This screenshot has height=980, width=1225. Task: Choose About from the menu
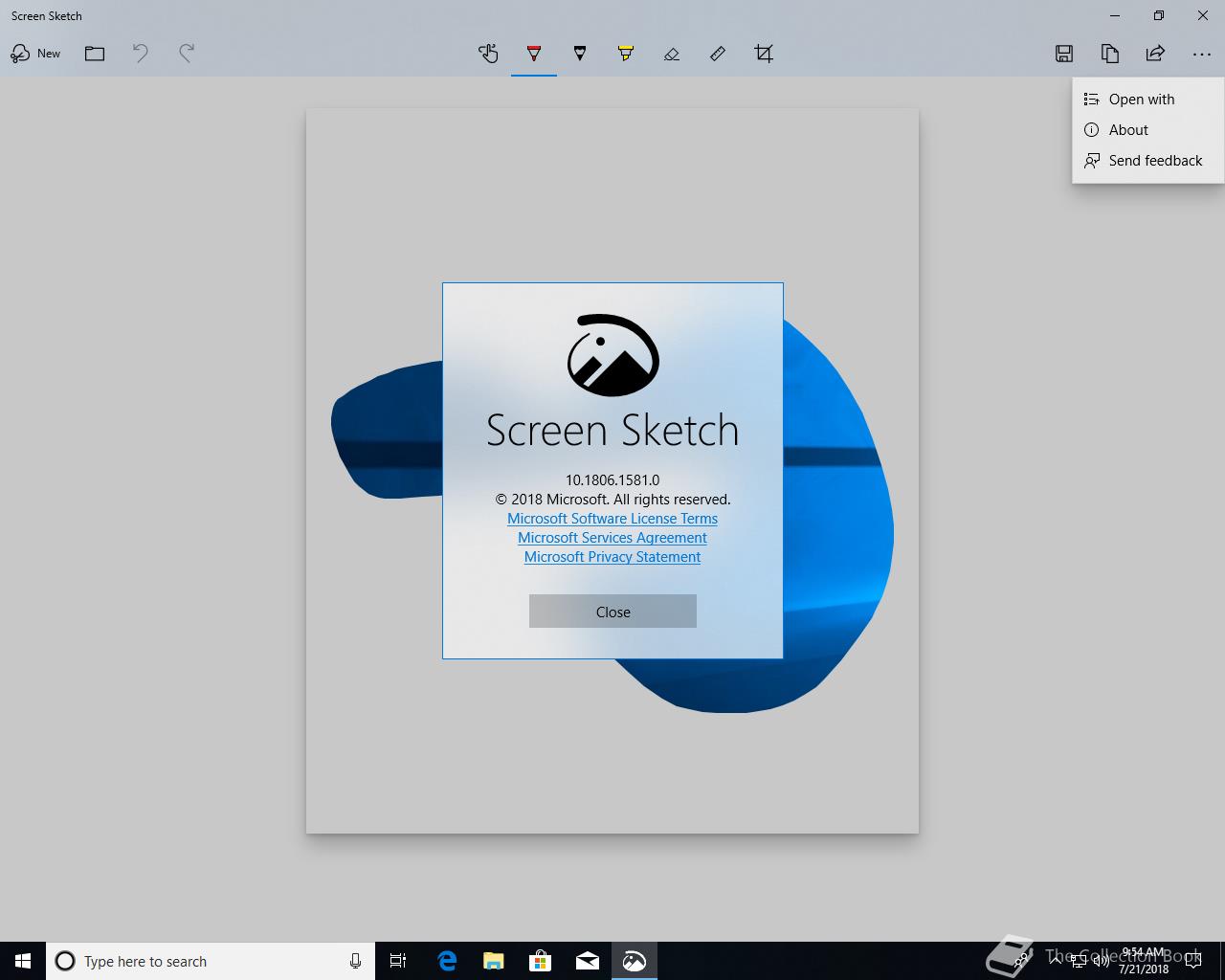click(1147, 130)
